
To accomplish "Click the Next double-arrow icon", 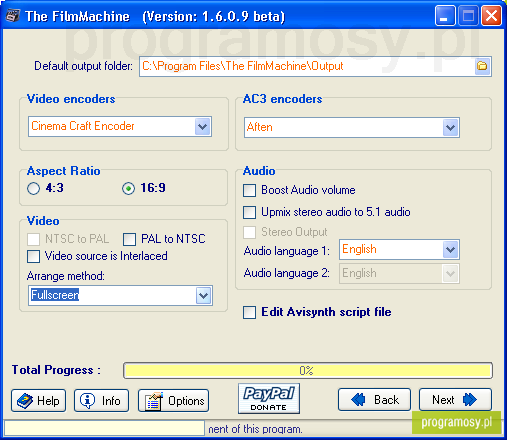I will click(470, 399).
